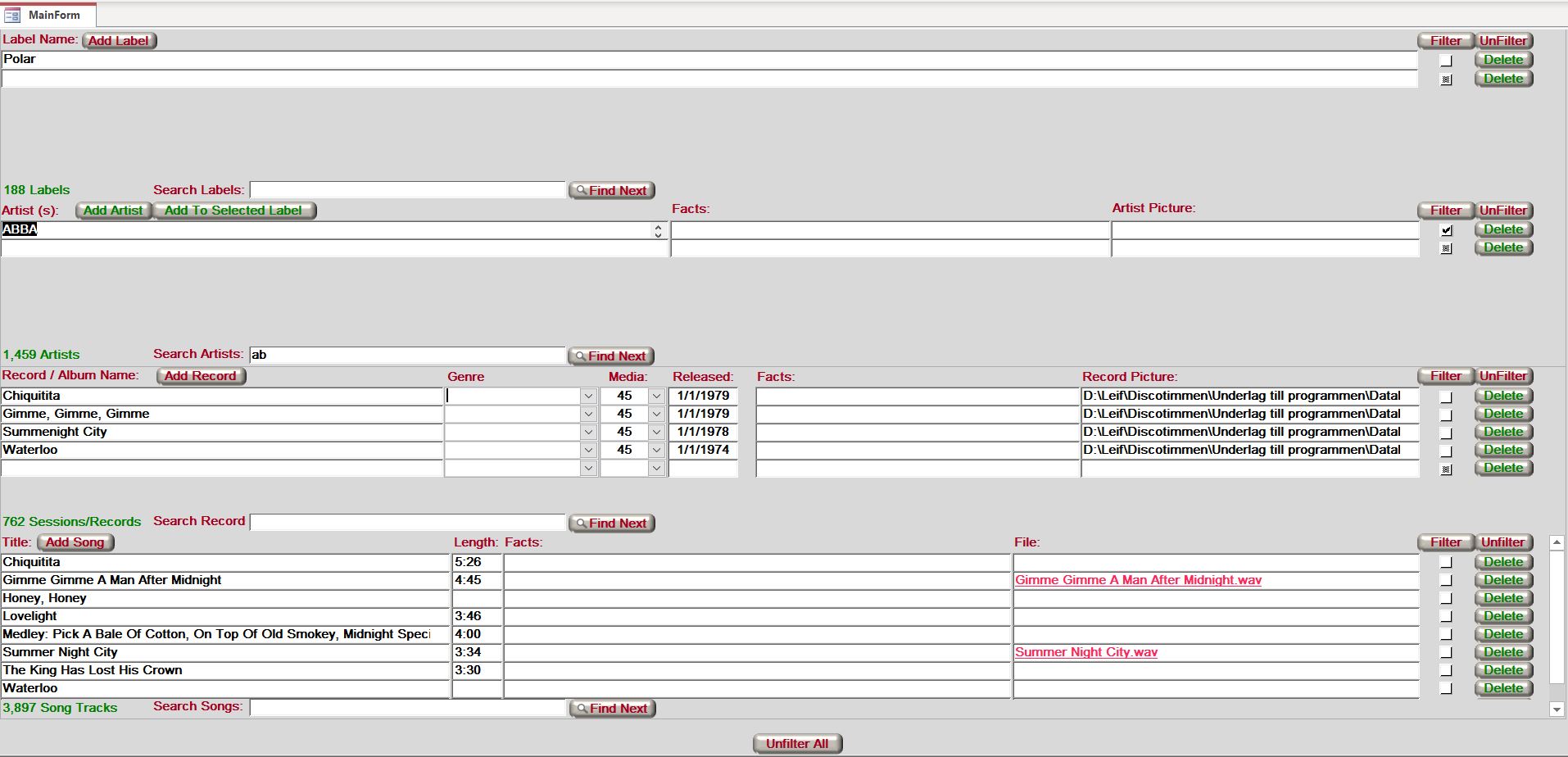Open the Genre dropdown for Chiquitita record
Viewport: 1568px width, 757px height.
pyautogui.click(x=588, y=396)
